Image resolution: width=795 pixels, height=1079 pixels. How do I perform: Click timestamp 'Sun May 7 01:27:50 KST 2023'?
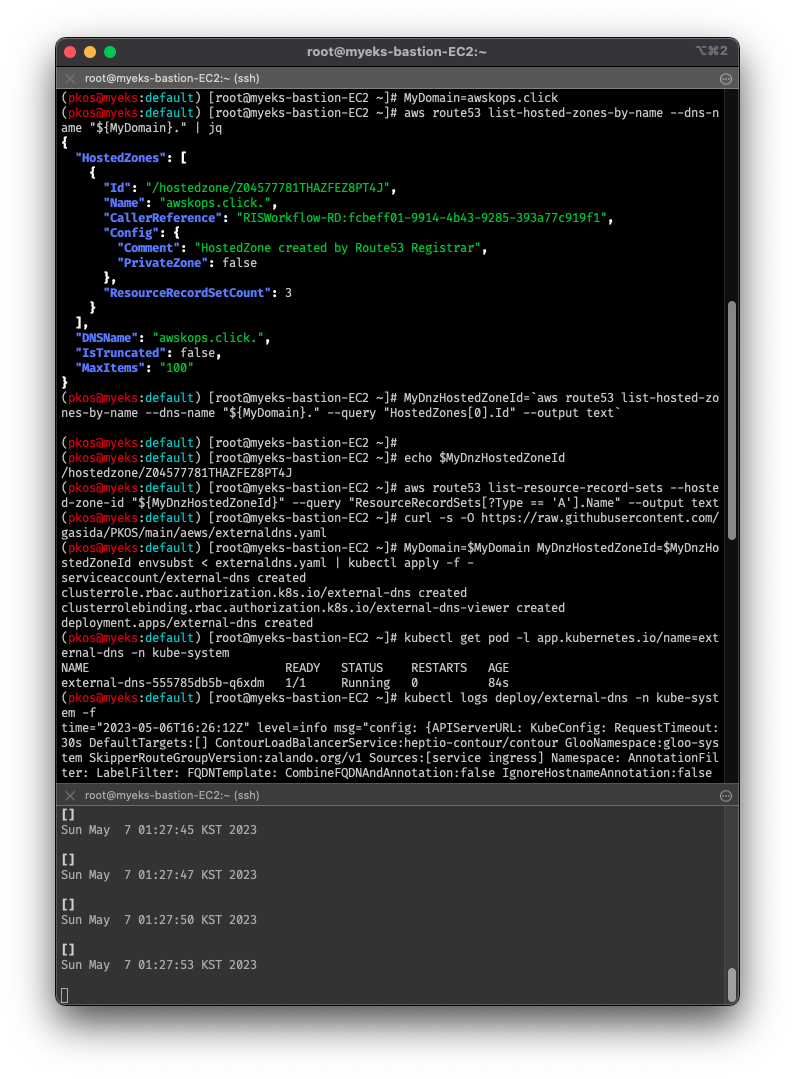tap(159, 921)
